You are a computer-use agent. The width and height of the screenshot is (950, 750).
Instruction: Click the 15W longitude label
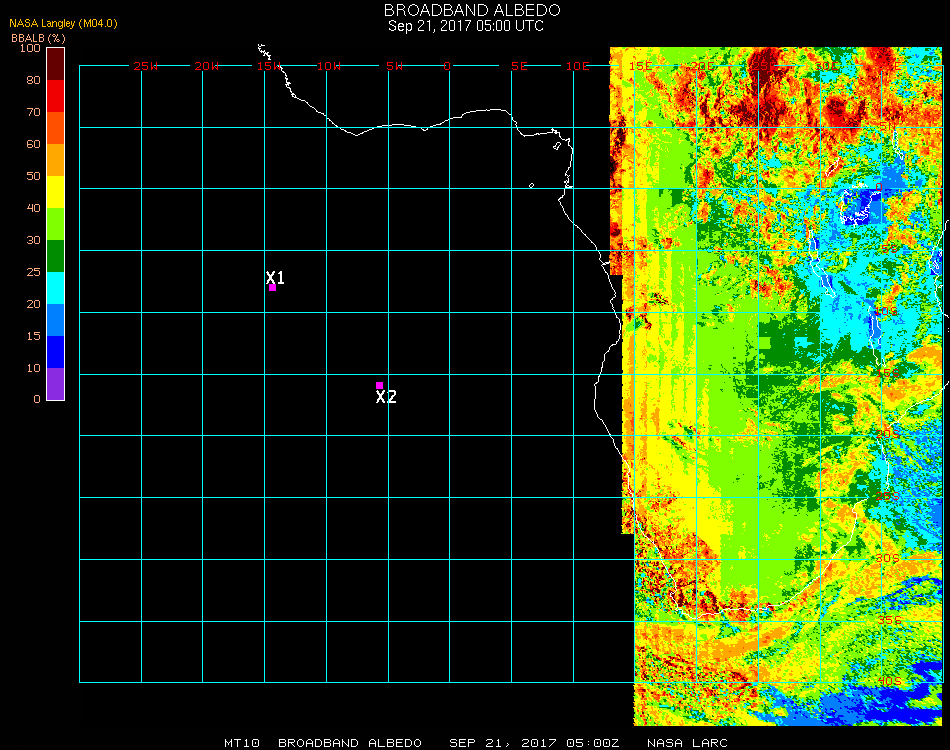click(269, 66)
